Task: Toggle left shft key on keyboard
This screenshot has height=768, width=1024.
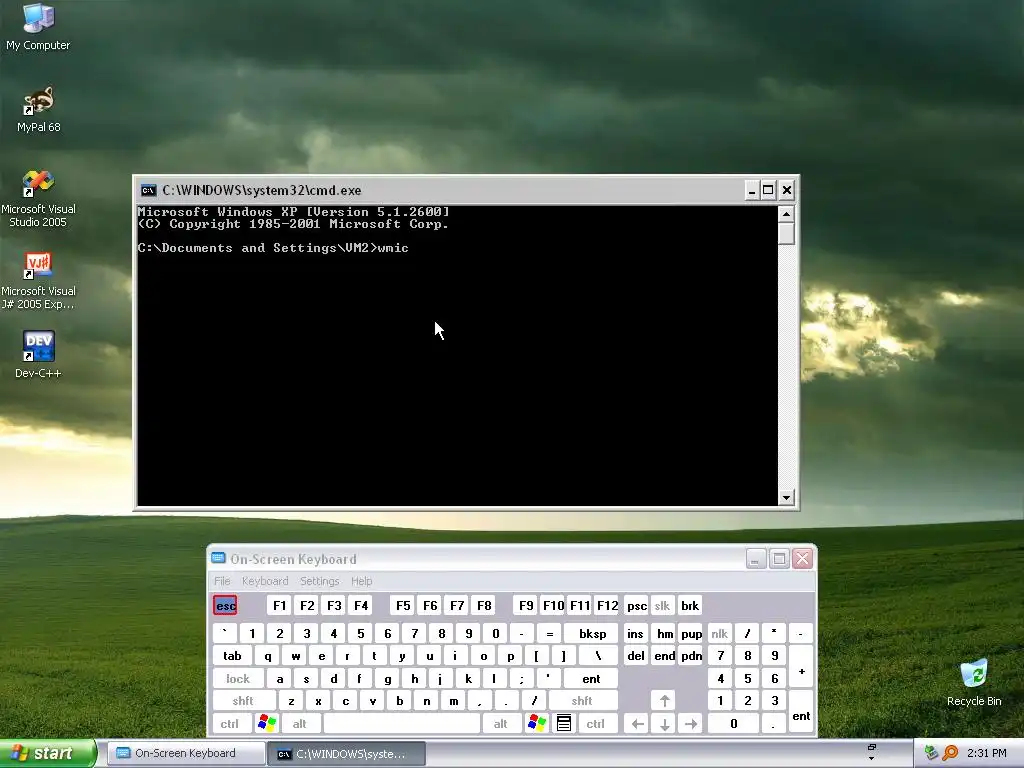Action: [243, 701]
